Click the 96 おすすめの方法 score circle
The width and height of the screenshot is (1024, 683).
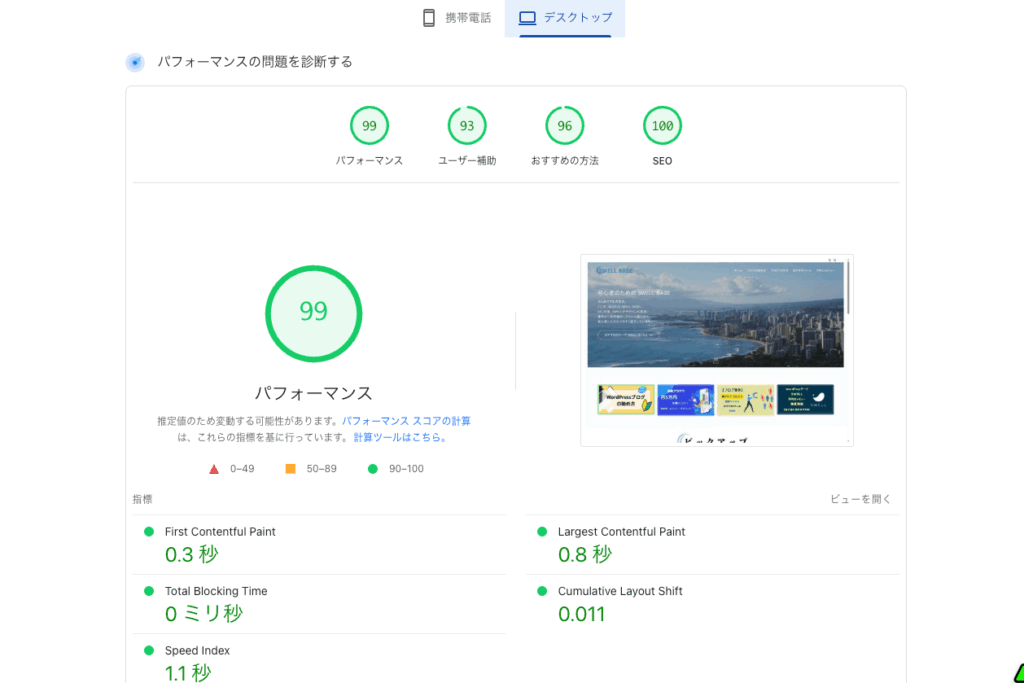(564, 125)
